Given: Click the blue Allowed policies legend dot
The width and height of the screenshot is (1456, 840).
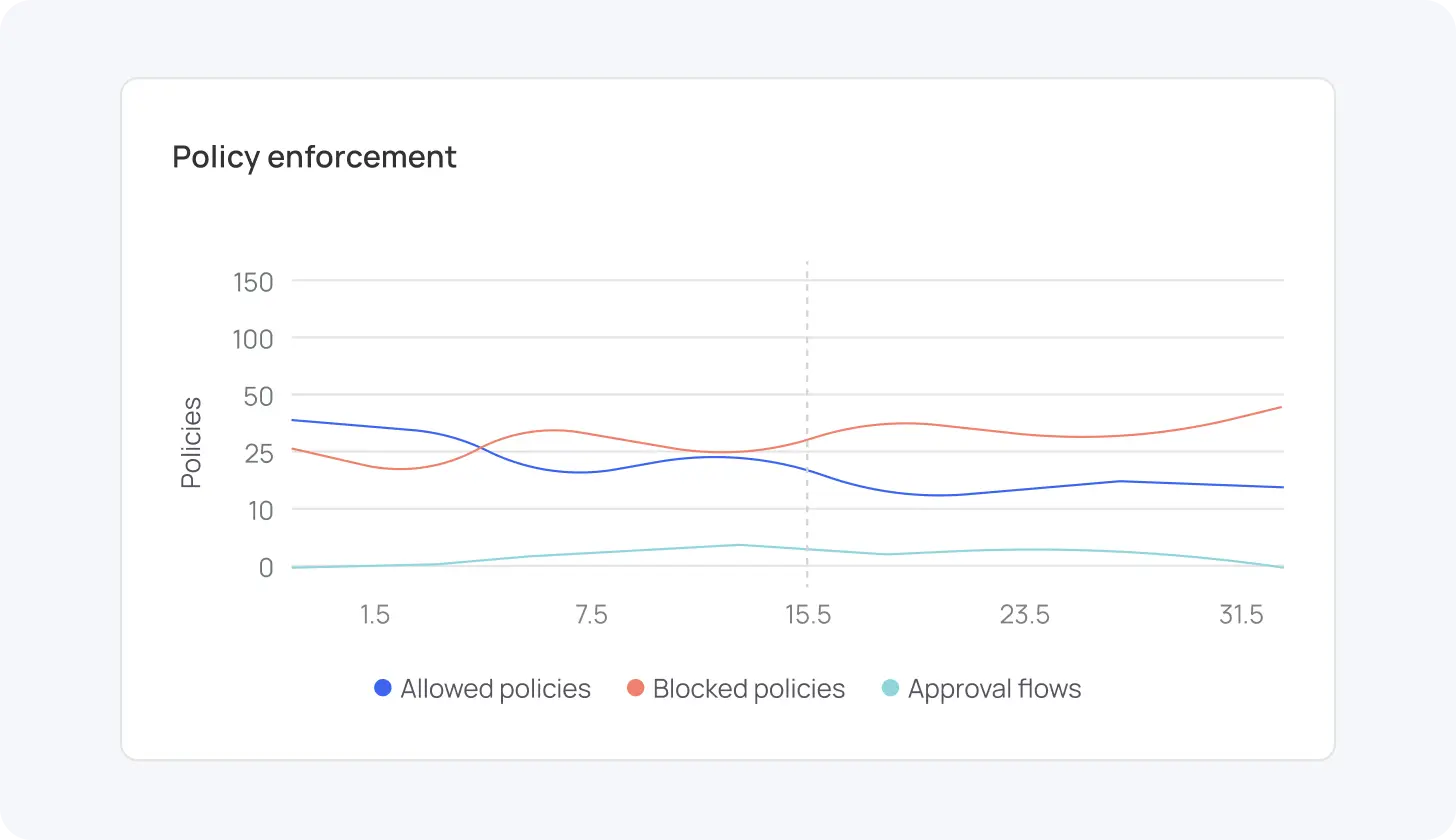Looking at the screenshot, I should click(x=382, y=688).
